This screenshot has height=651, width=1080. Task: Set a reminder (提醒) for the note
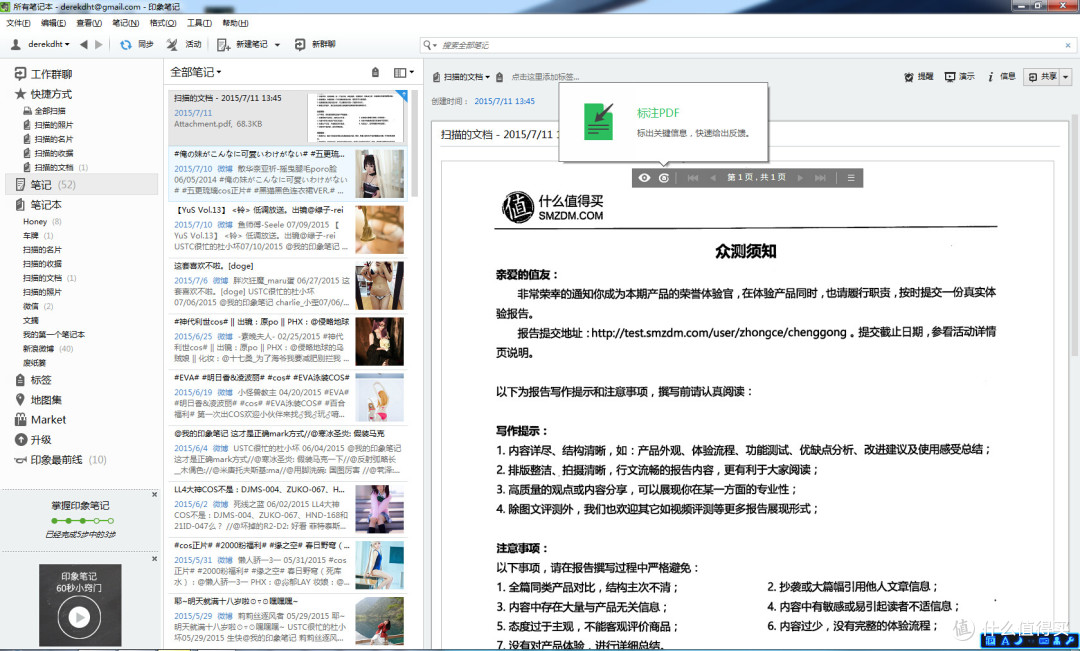pos(919,76)
